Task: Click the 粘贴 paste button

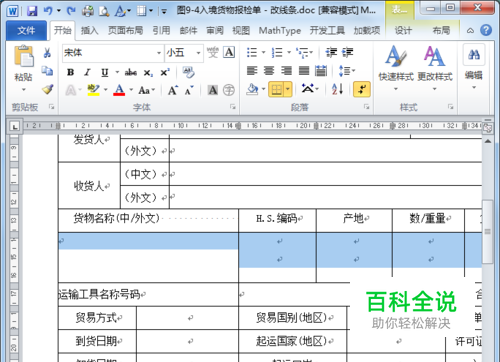Action: 23,68
